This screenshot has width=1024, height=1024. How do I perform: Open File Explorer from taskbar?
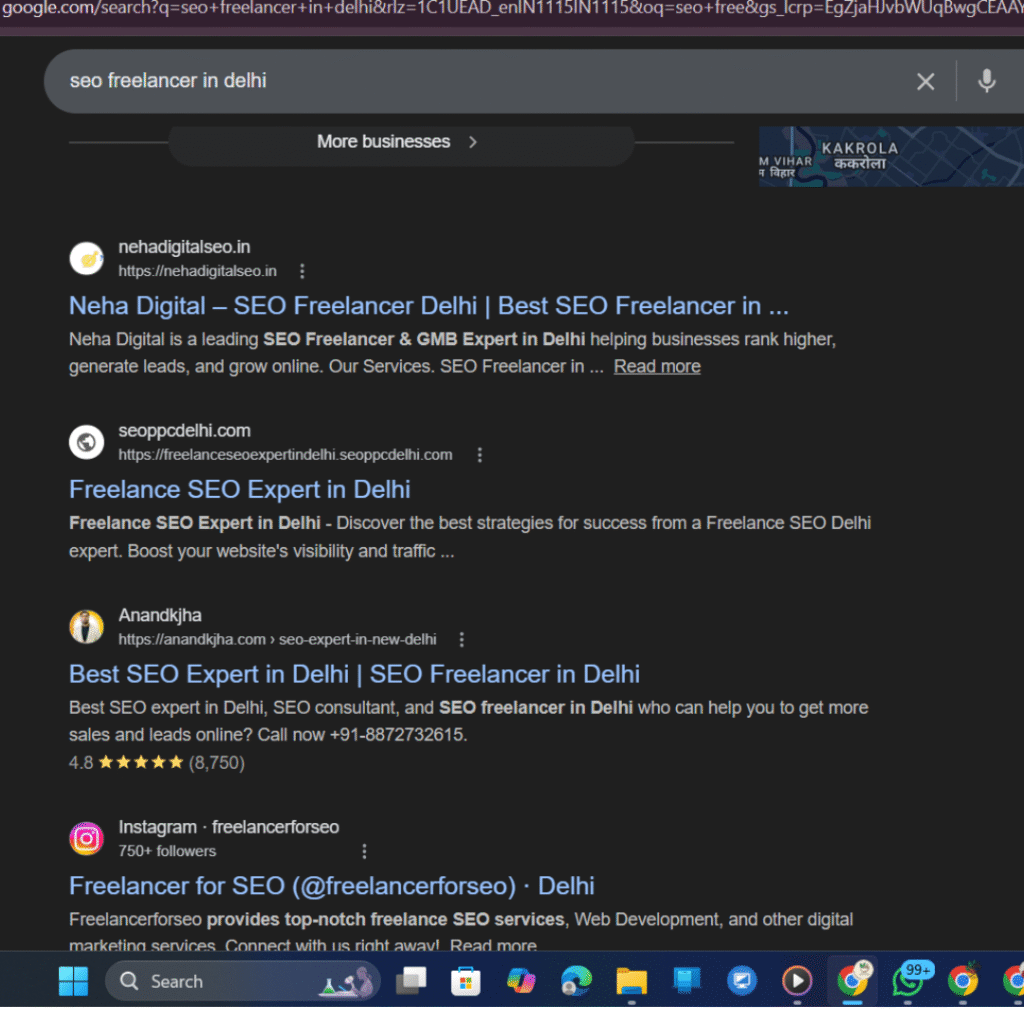[x=631, y=981]
